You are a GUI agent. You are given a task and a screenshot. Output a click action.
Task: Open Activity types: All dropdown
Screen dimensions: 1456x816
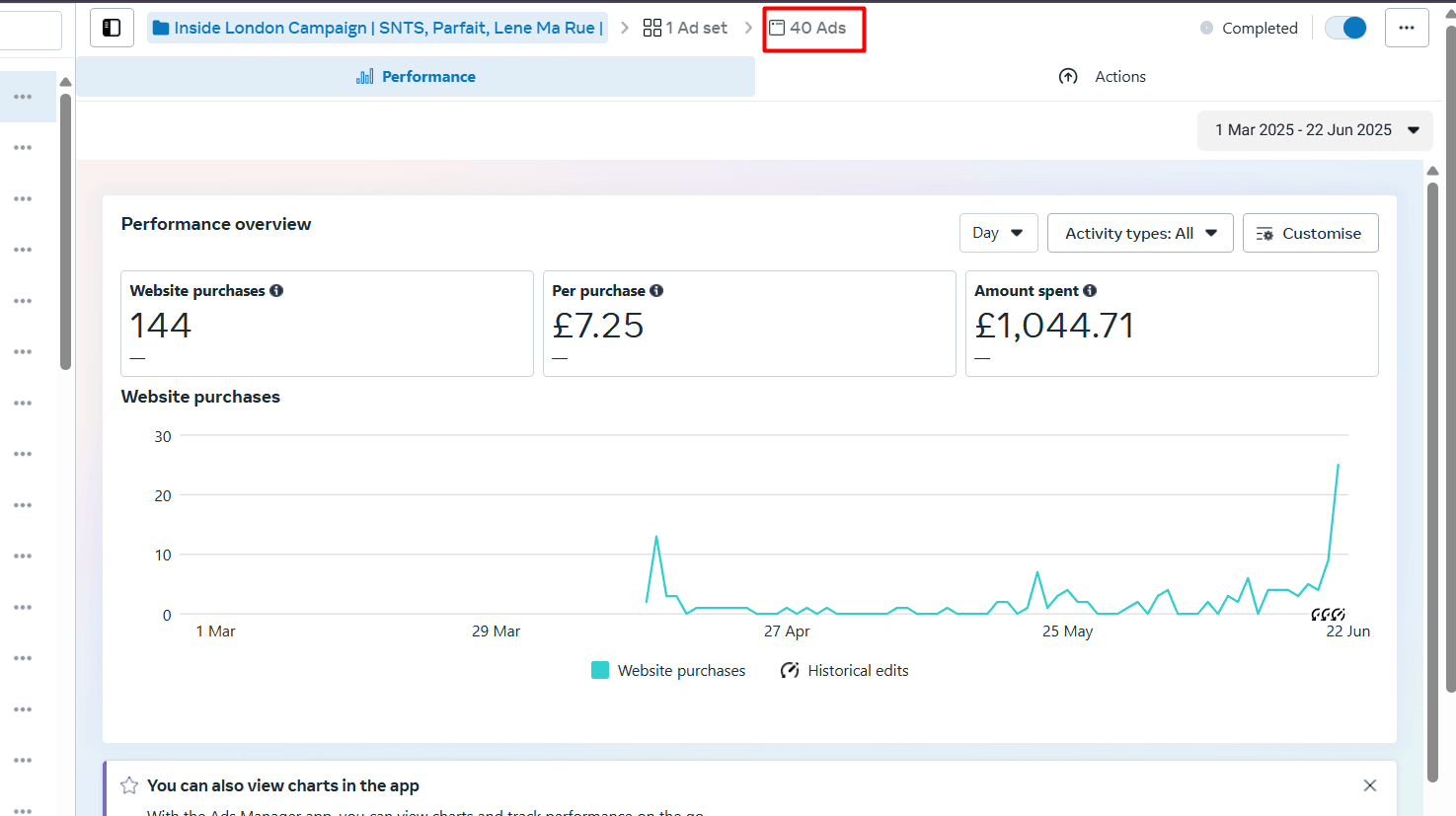click(x=1140, y=233)
